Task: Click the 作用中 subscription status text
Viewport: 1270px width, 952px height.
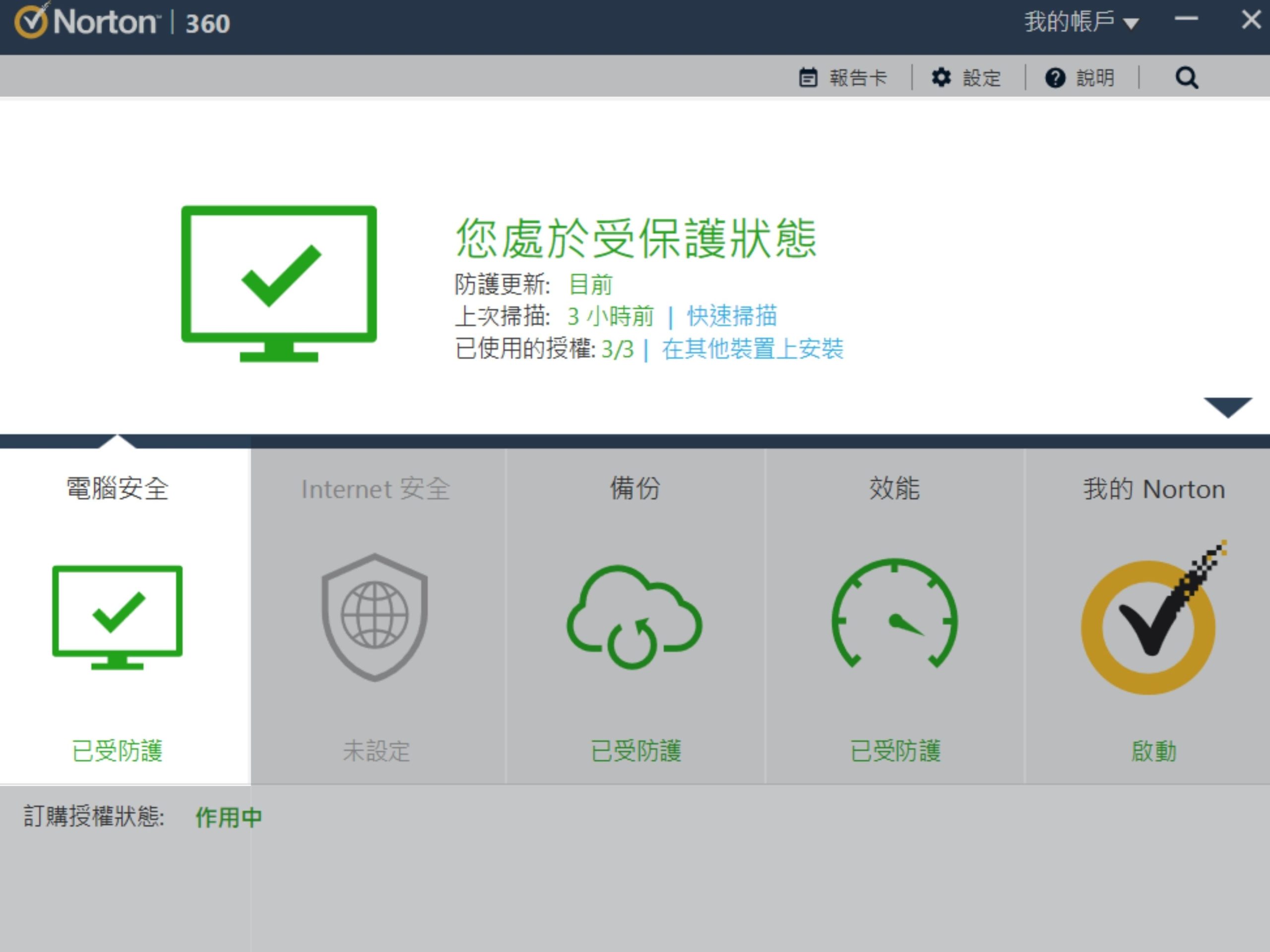Action: point(229,817)
